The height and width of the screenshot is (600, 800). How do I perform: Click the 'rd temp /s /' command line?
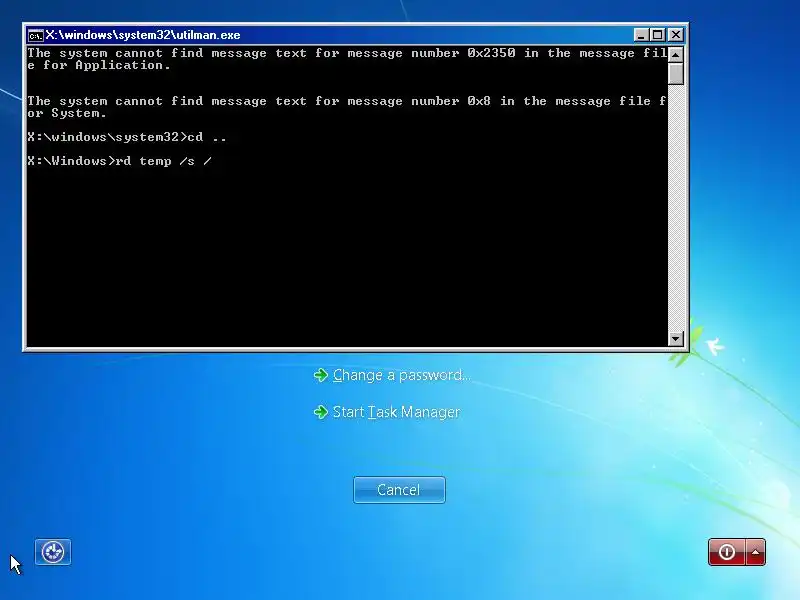119,161
